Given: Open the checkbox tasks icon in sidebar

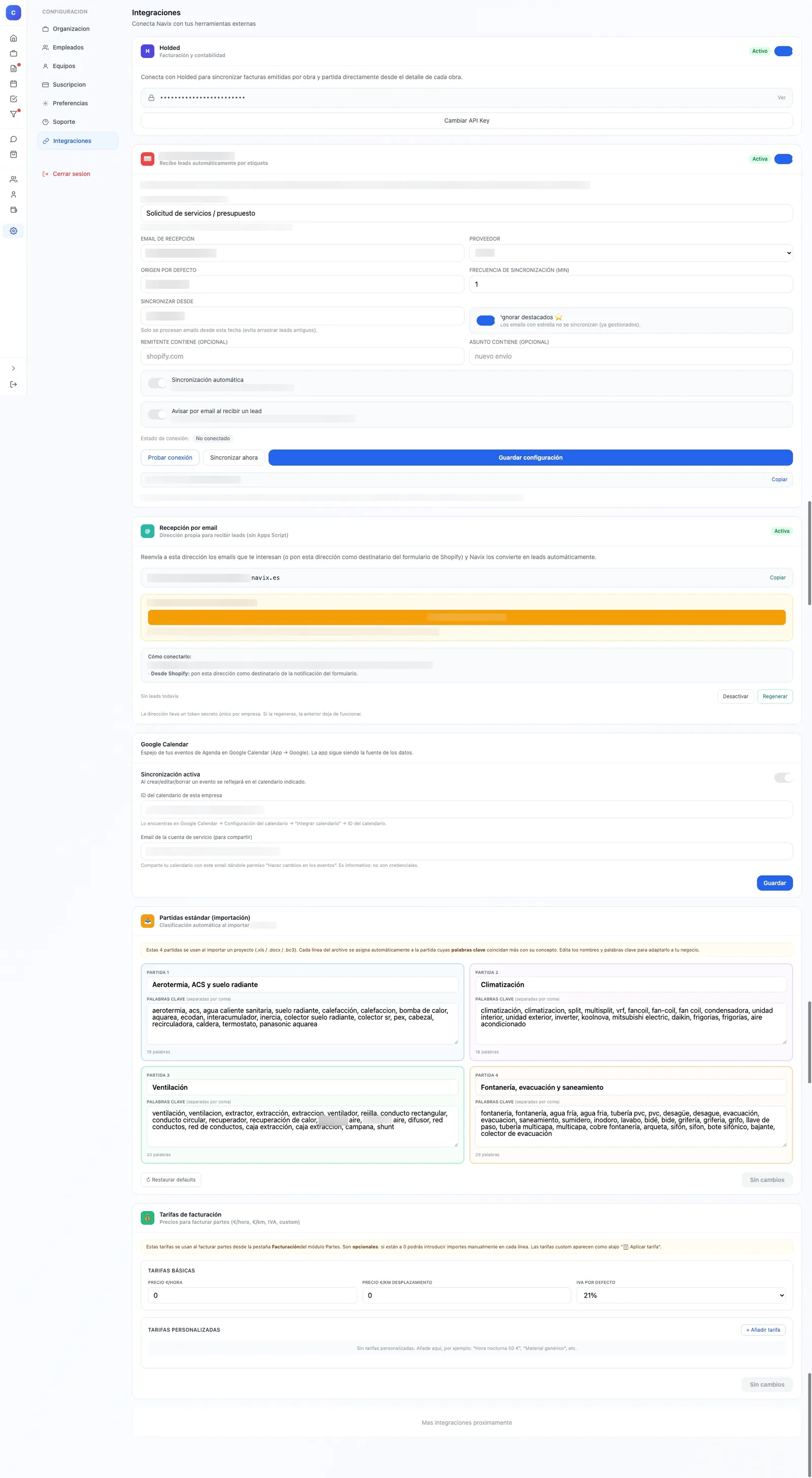Looking at the screenshot, I should click(x=13, y=98).
